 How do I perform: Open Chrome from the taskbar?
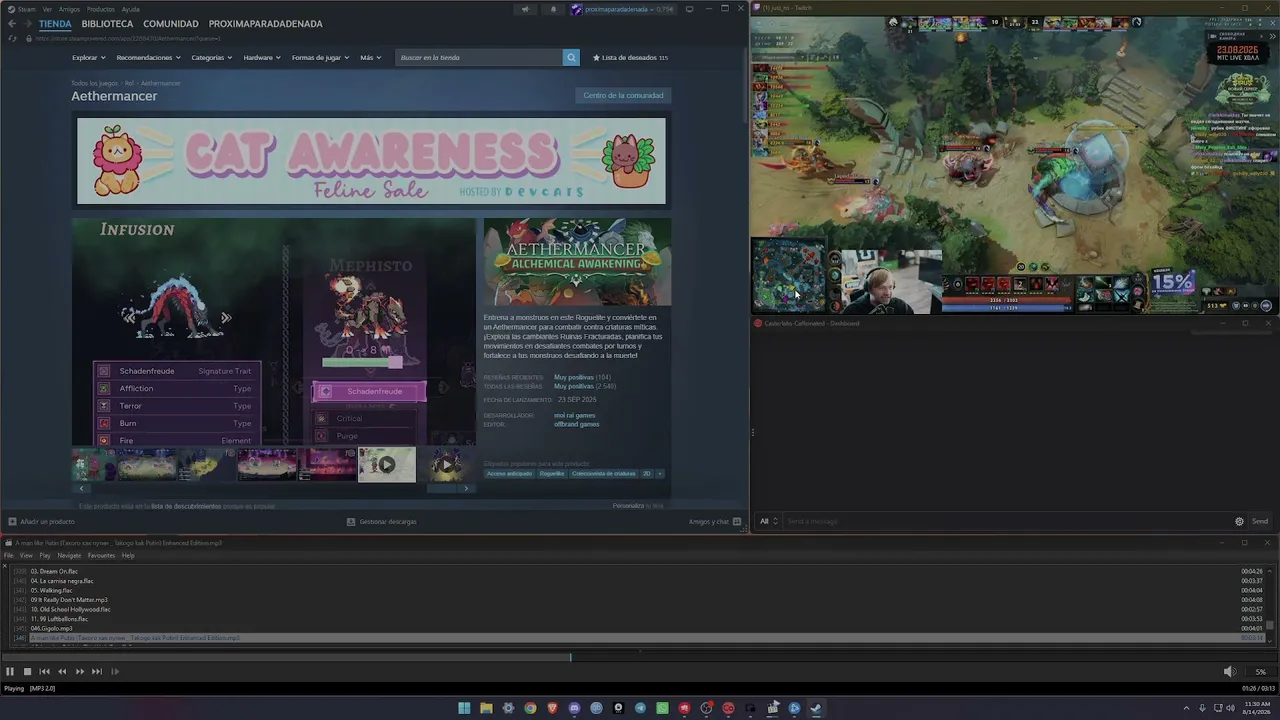pos(530,708)
